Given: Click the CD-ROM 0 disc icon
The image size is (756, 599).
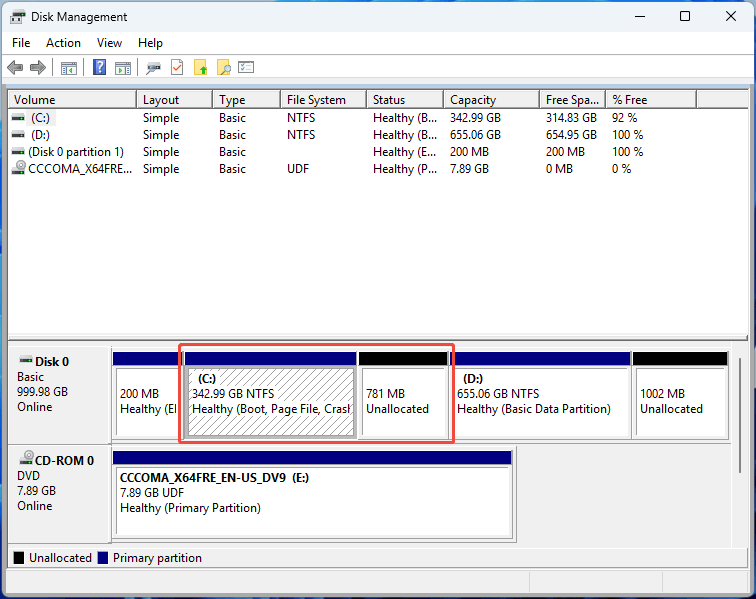Looking at the screenshot, I should (27, 458).
